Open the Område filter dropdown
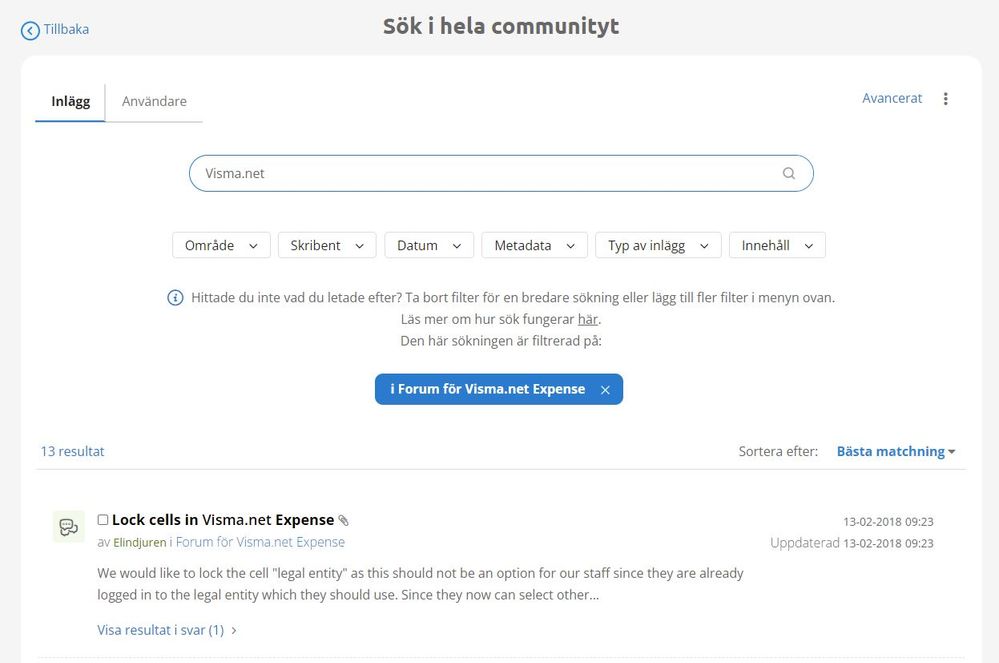 coord(221,245)
